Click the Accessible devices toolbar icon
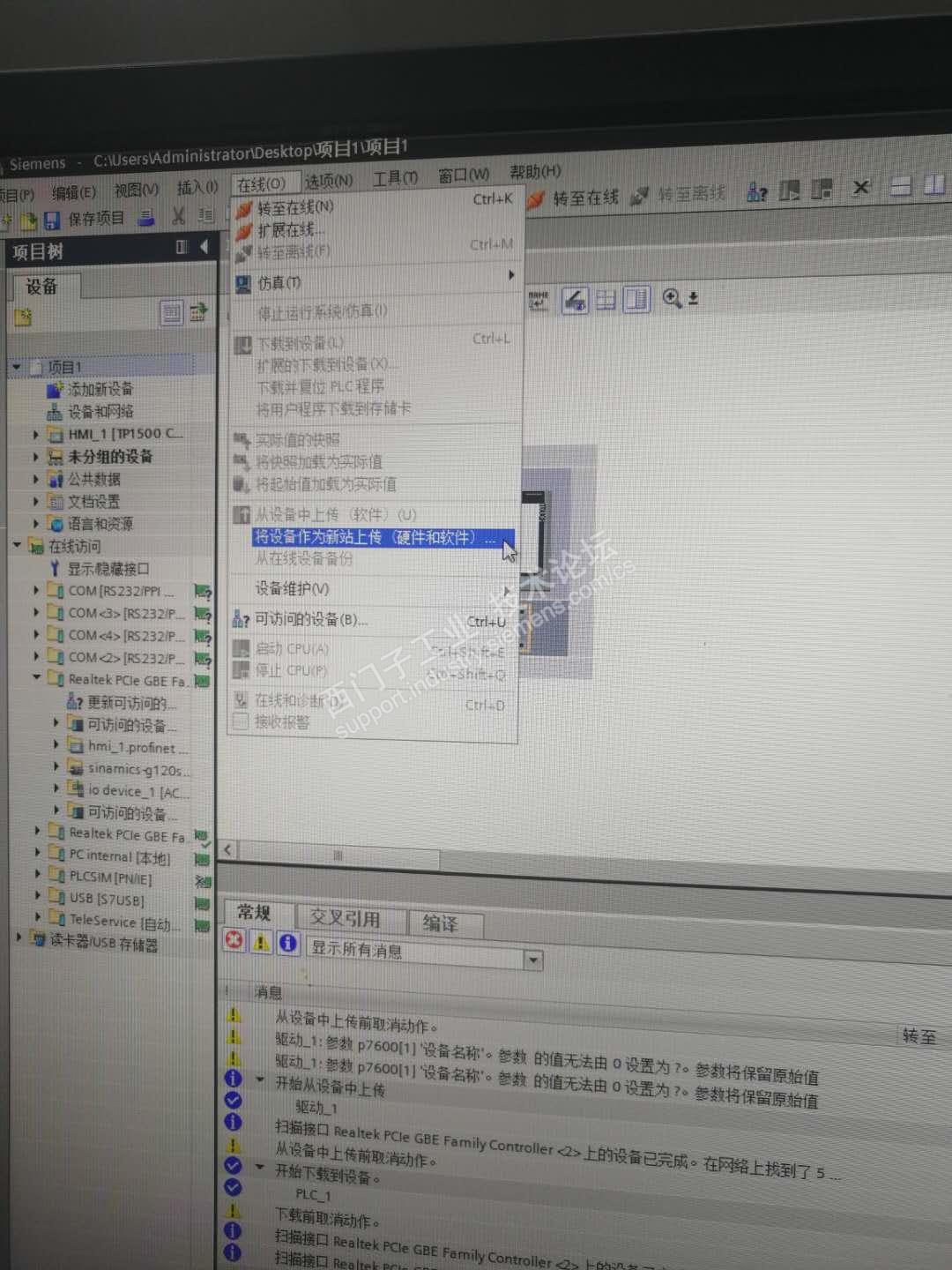952x1270 pixels. [x=757, y=191]
